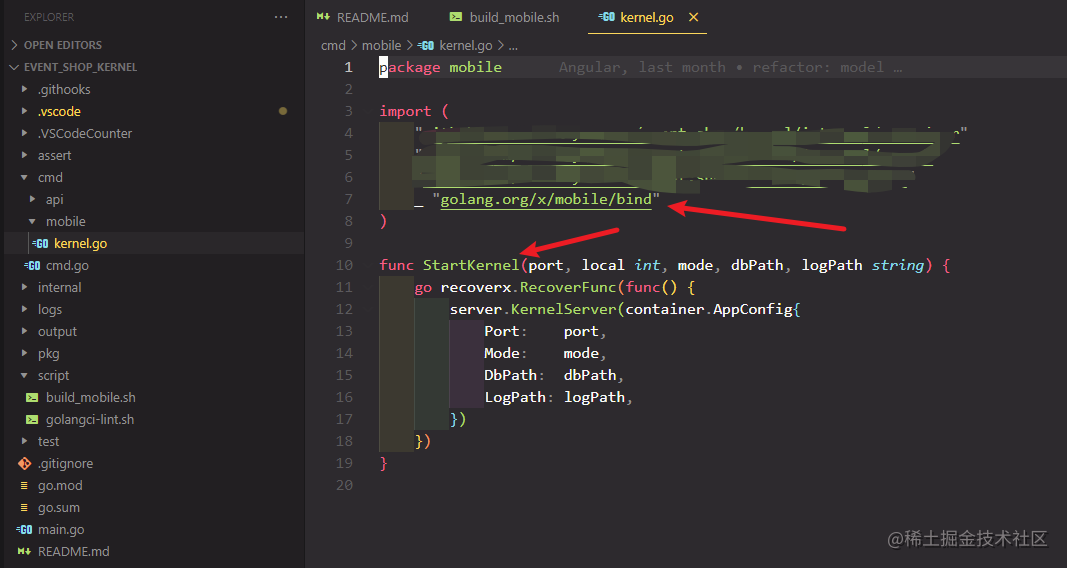Click LogPath field on line 16
Image resolution: width=1067 pixels, height=568 pixels.
click(514, 397)
